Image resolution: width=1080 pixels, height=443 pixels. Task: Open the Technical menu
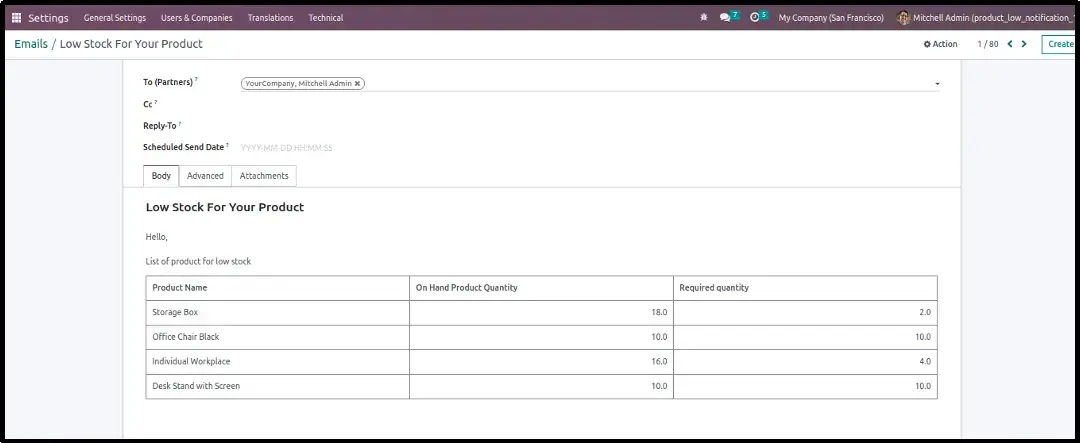tap(326, 18)
